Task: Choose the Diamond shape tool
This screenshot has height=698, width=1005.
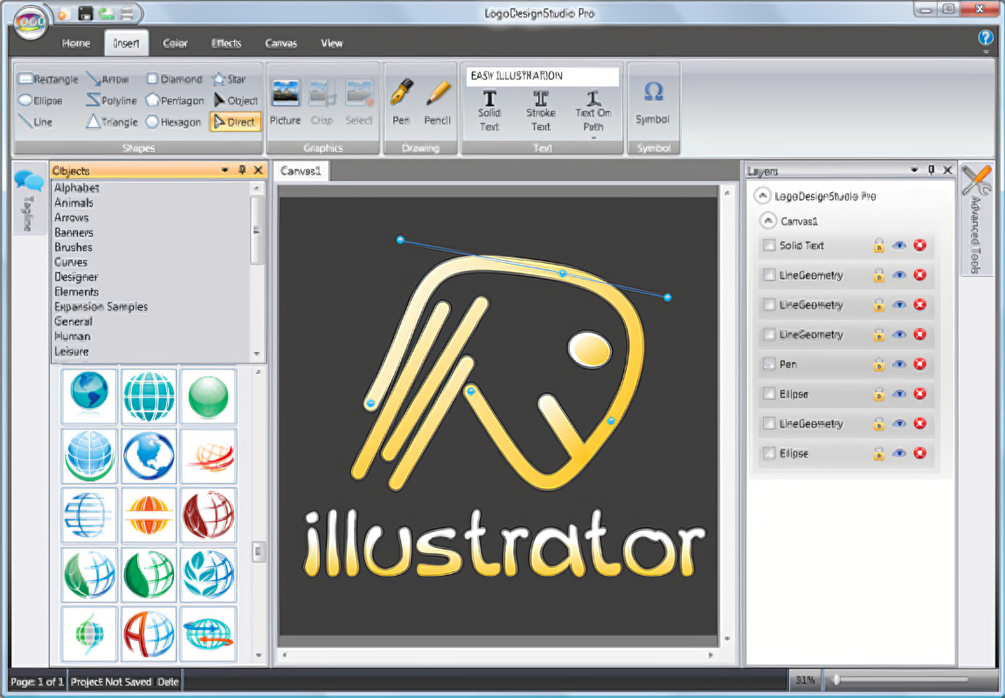Action: tap(174, 79)
